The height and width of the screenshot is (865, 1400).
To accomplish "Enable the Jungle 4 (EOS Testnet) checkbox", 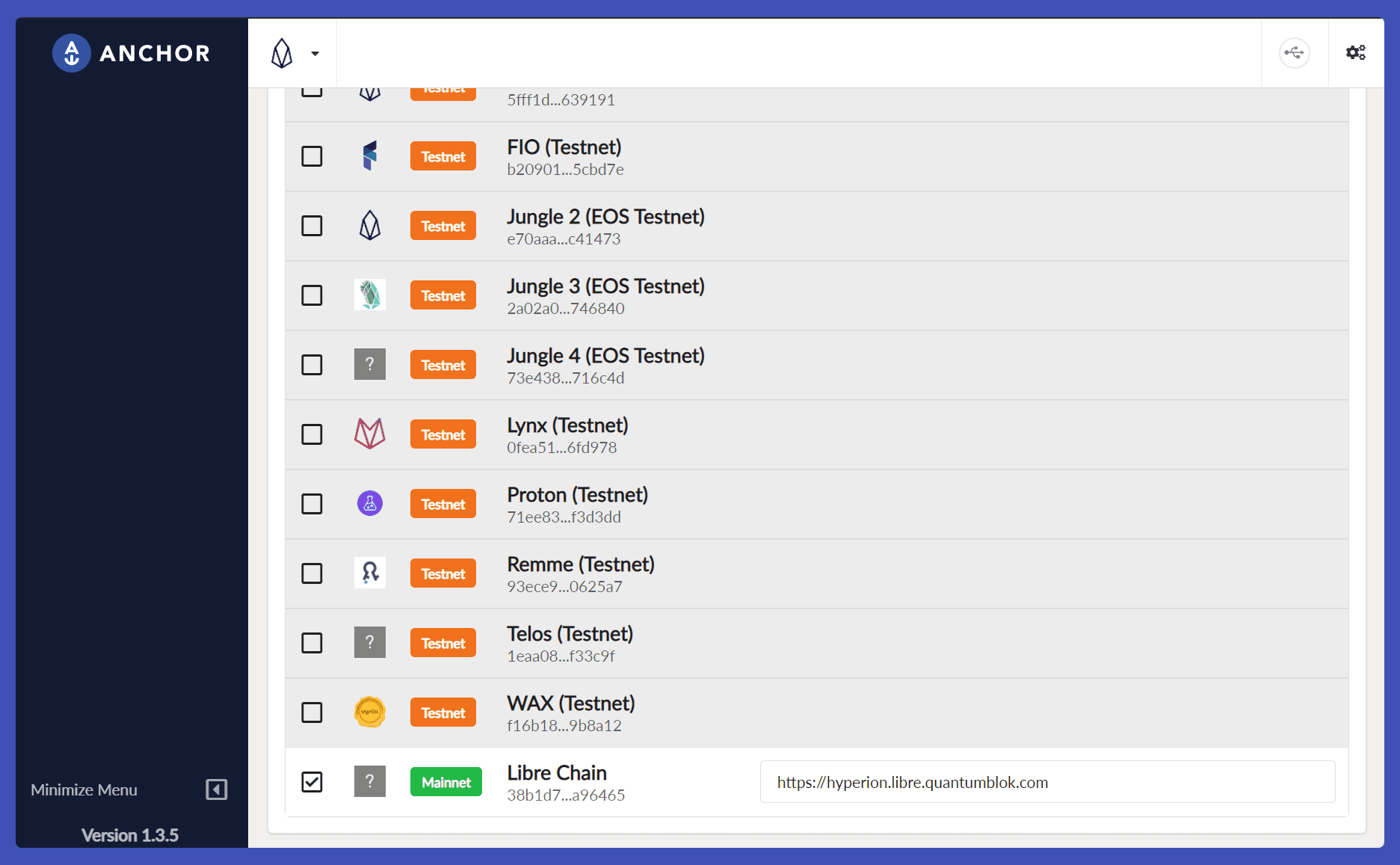I will pyautogui.click(x=312, y=365).
